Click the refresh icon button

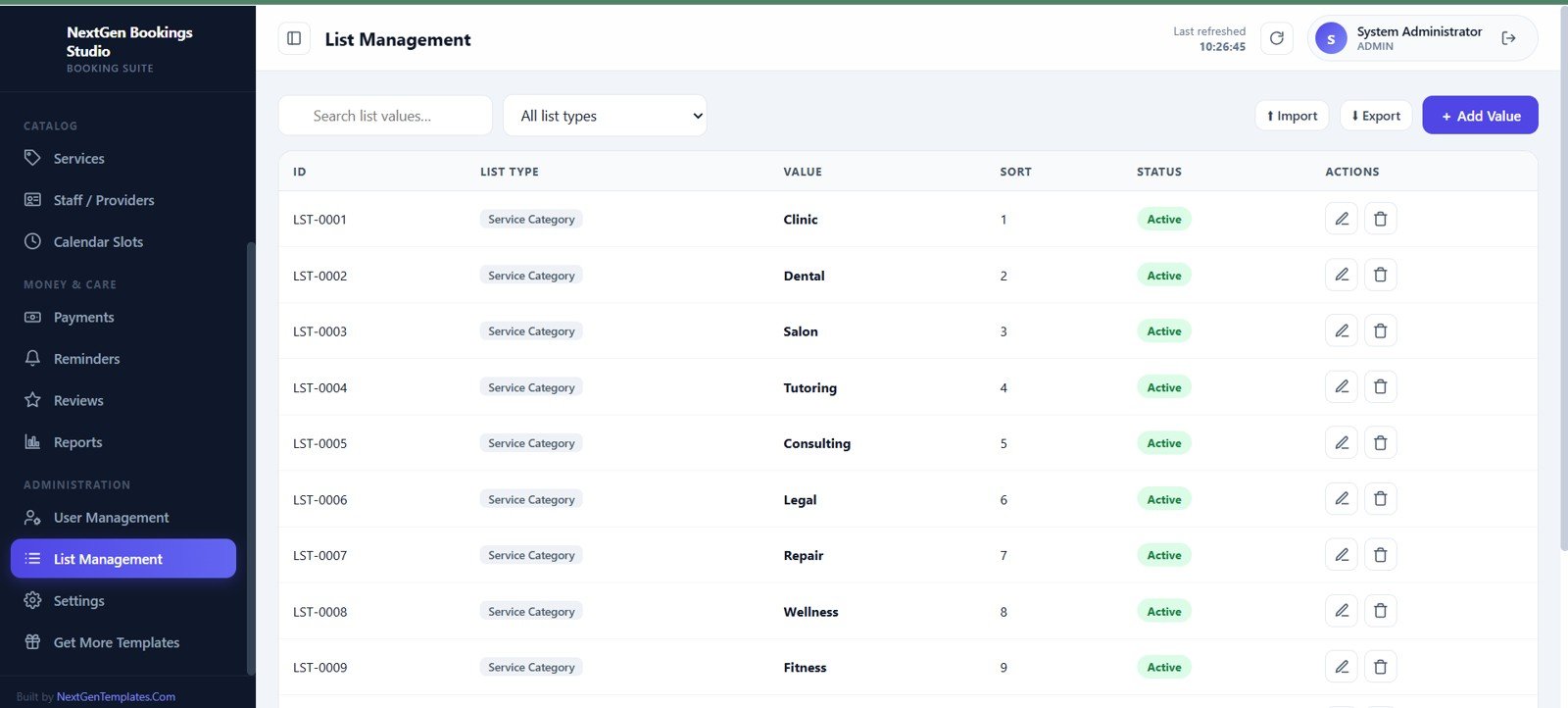[1276, 38]
